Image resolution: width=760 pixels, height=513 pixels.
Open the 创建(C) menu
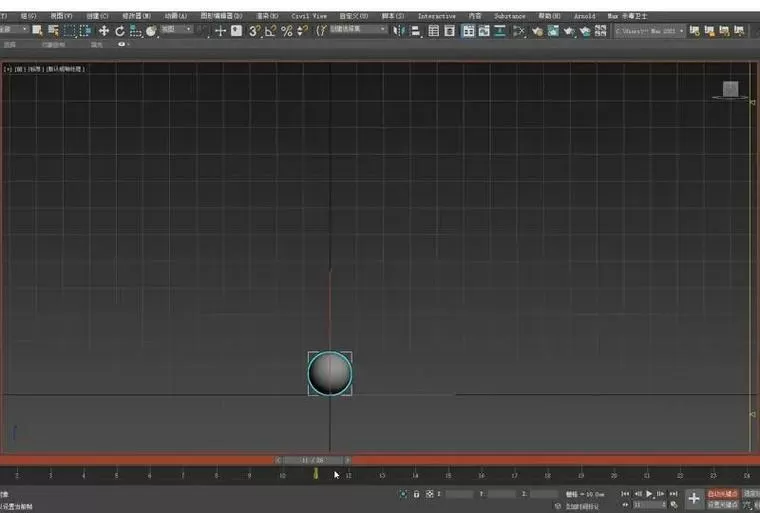pyautogui.click(x=97, y=16)
